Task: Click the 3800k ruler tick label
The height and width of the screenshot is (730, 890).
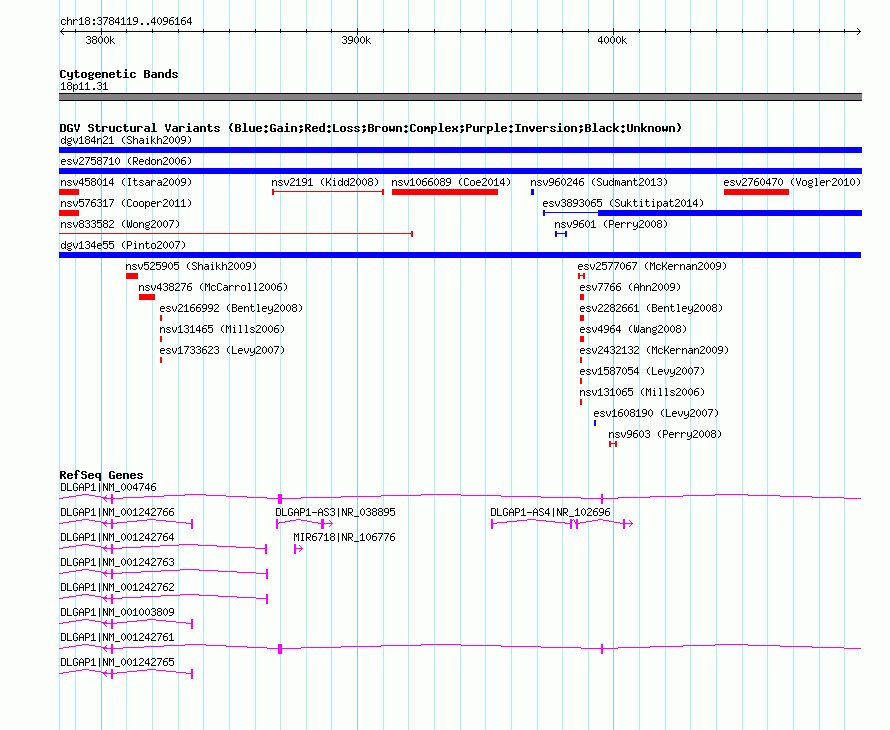Action: click(100, 41)
